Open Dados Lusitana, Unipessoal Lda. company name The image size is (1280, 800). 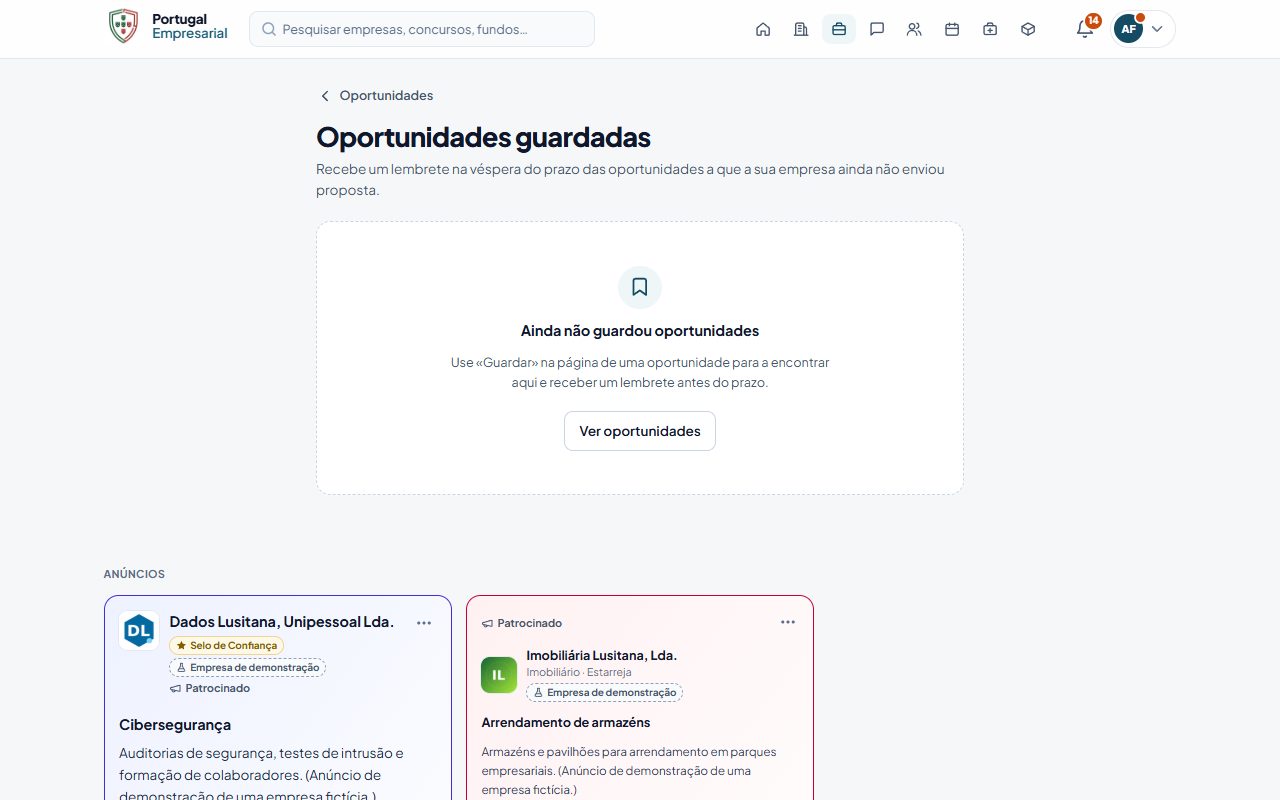[282, 622]
